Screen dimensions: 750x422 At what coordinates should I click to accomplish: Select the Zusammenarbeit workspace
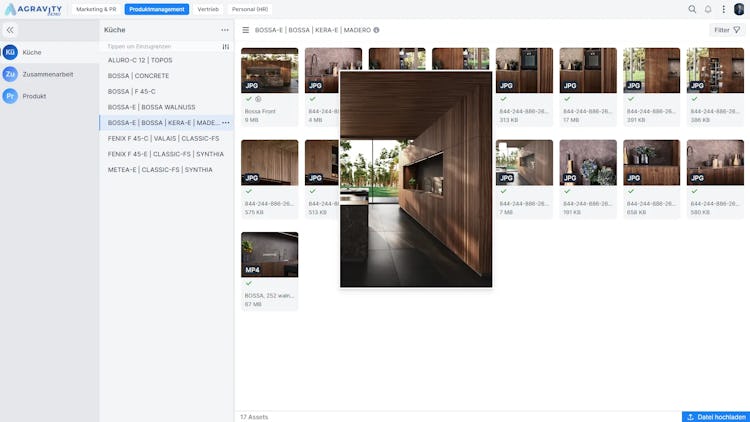(x=49, y=74)
